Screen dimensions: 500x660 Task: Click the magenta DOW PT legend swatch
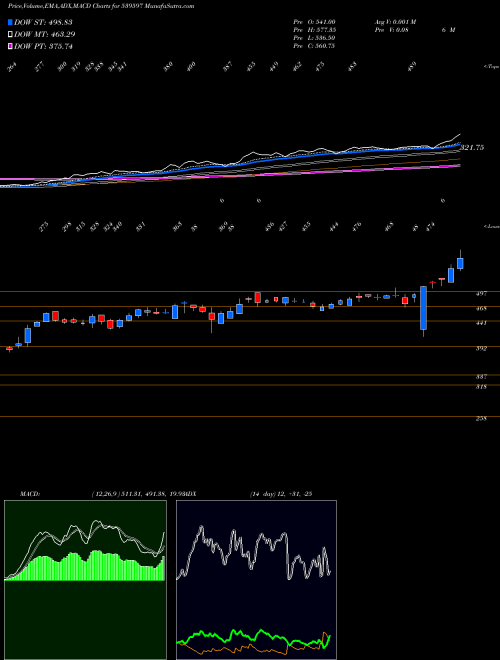pos(10,46)
